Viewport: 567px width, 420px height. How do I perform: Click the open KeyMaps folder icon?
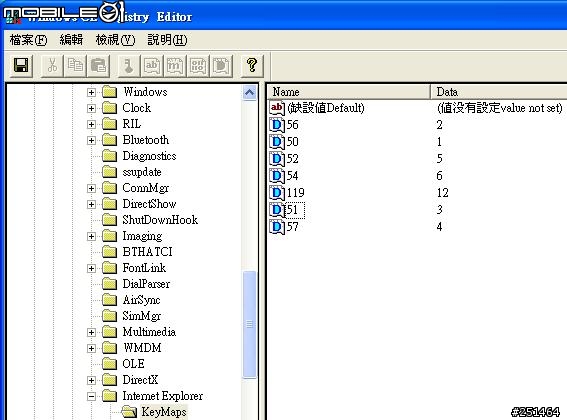click(x=129, y=412)
